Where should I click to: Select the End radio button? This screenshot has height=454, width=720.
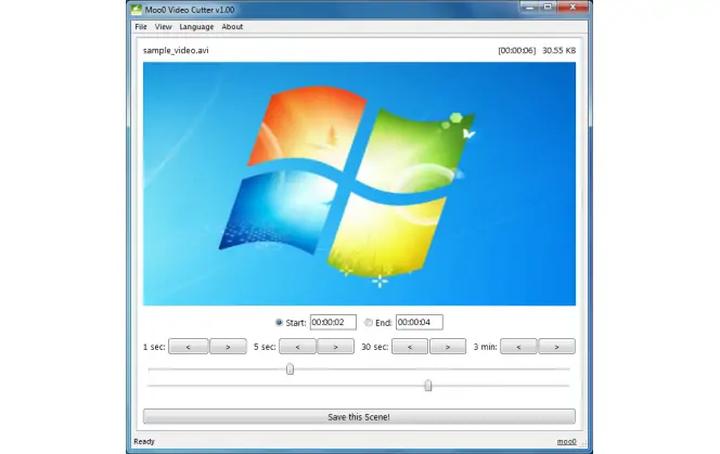coord(368,322)
